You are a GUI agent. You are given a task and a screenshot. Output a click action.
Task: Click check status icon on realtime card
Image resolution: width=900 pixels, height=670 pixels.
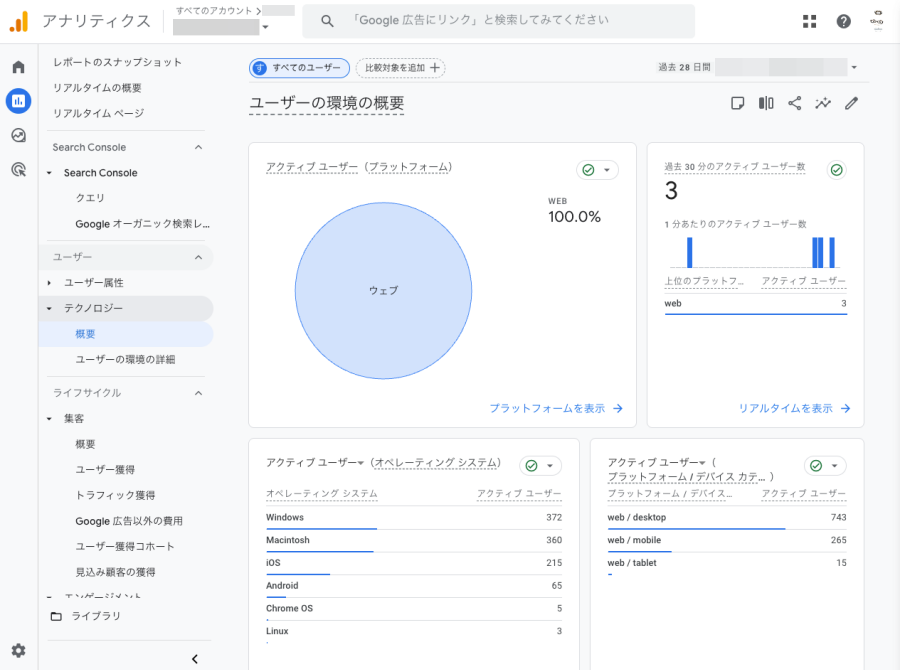[837, 170]
